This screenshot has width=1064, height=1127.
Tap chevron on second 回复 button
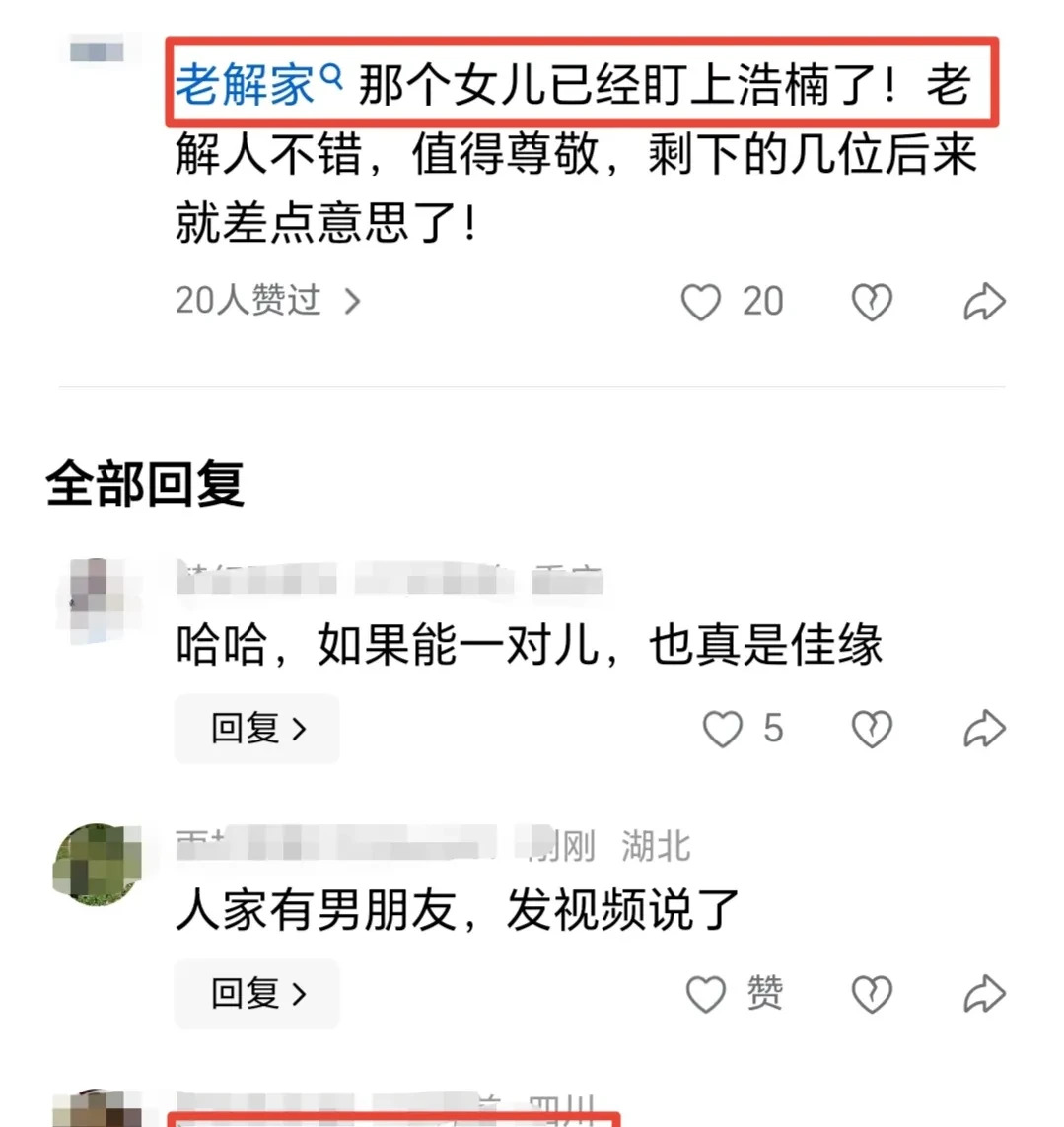coord(300,995)
